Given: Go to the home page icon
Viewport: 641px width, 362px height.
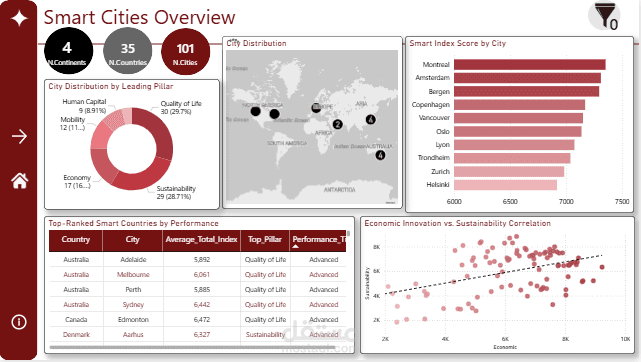Looking at the screenshot, I should coord(20,181).
